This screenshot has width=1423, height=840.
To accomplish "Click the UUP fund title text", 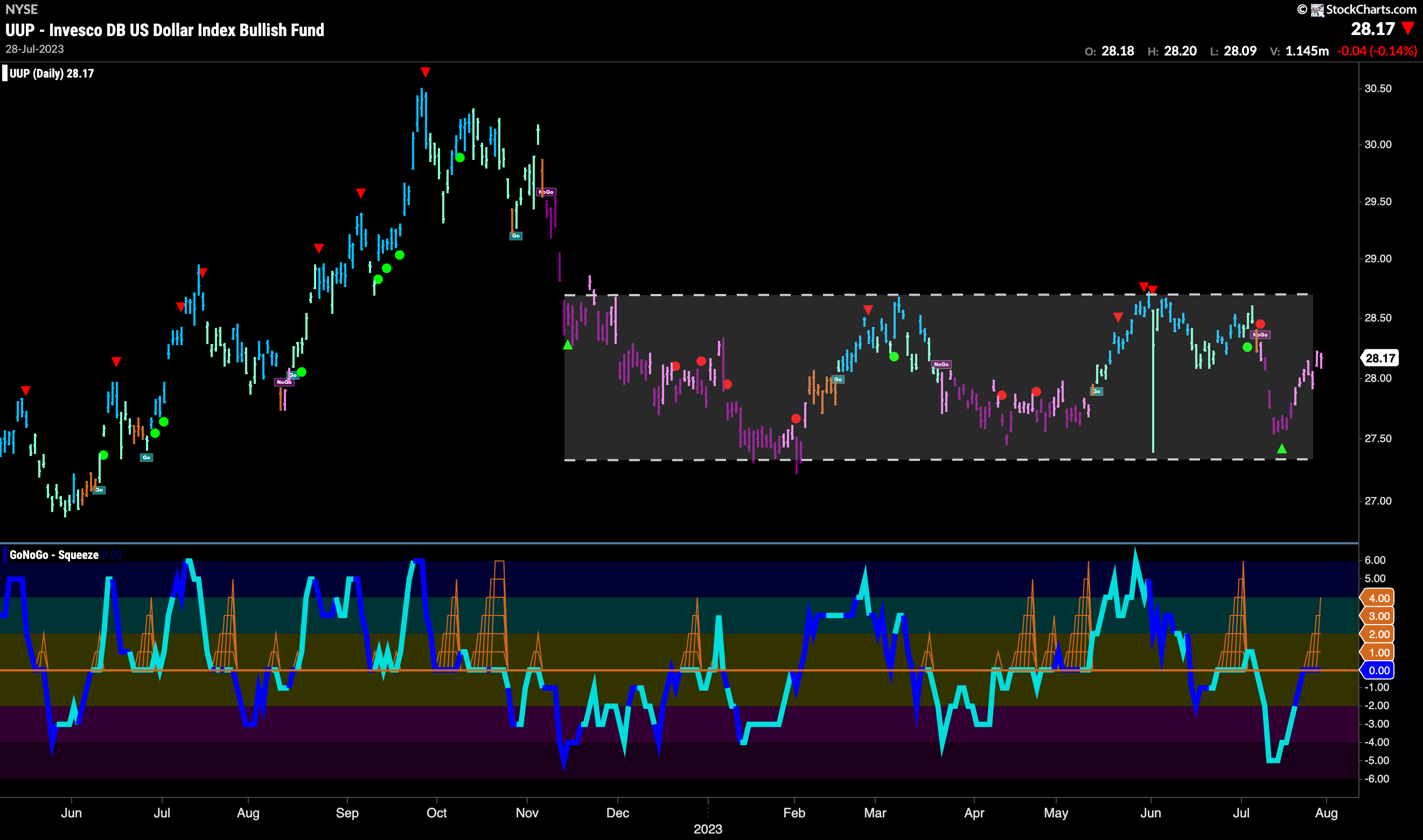I will pyautogui.click(x=165, y=30).
